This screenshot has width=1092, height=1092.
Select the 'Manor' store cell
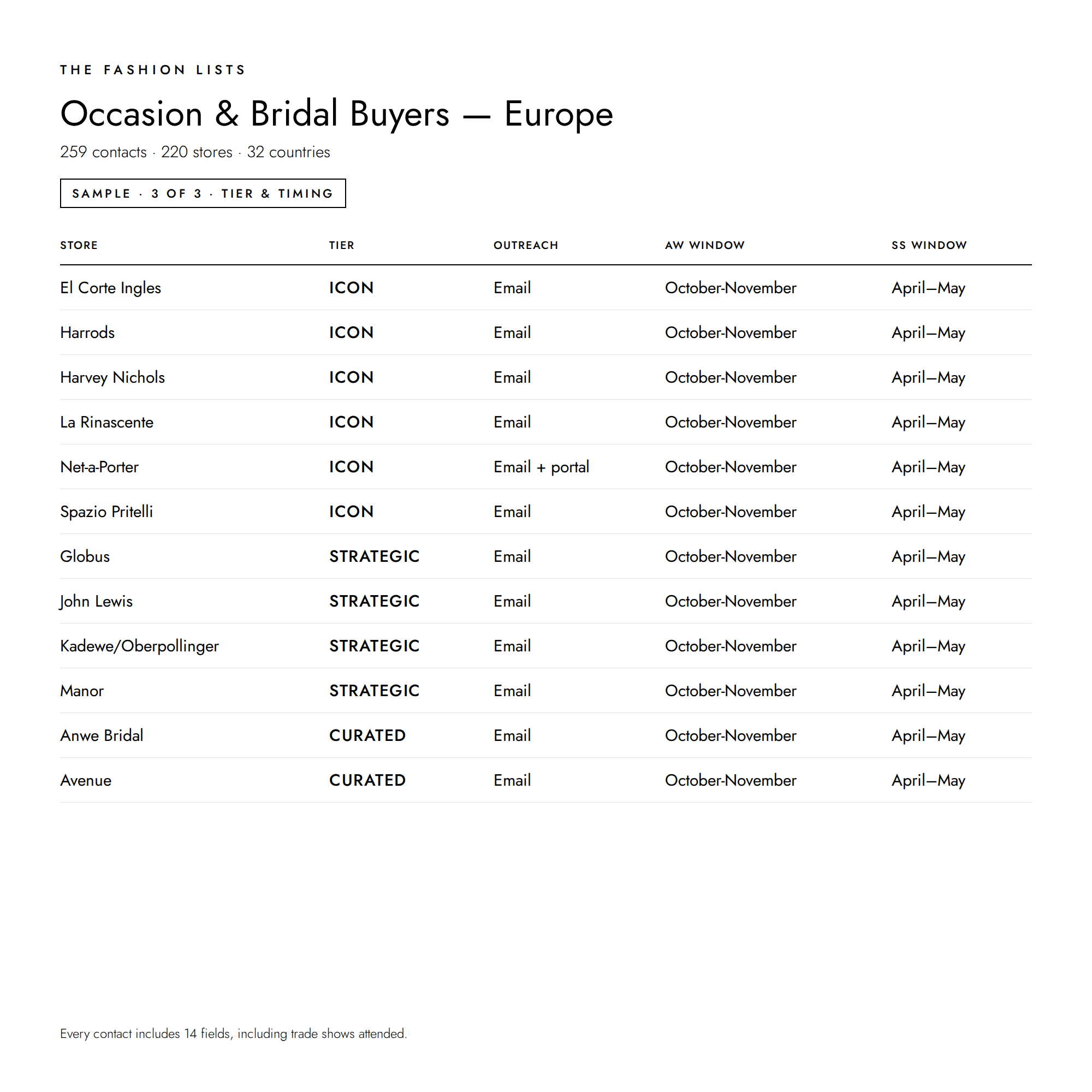(x=82, y=691)
